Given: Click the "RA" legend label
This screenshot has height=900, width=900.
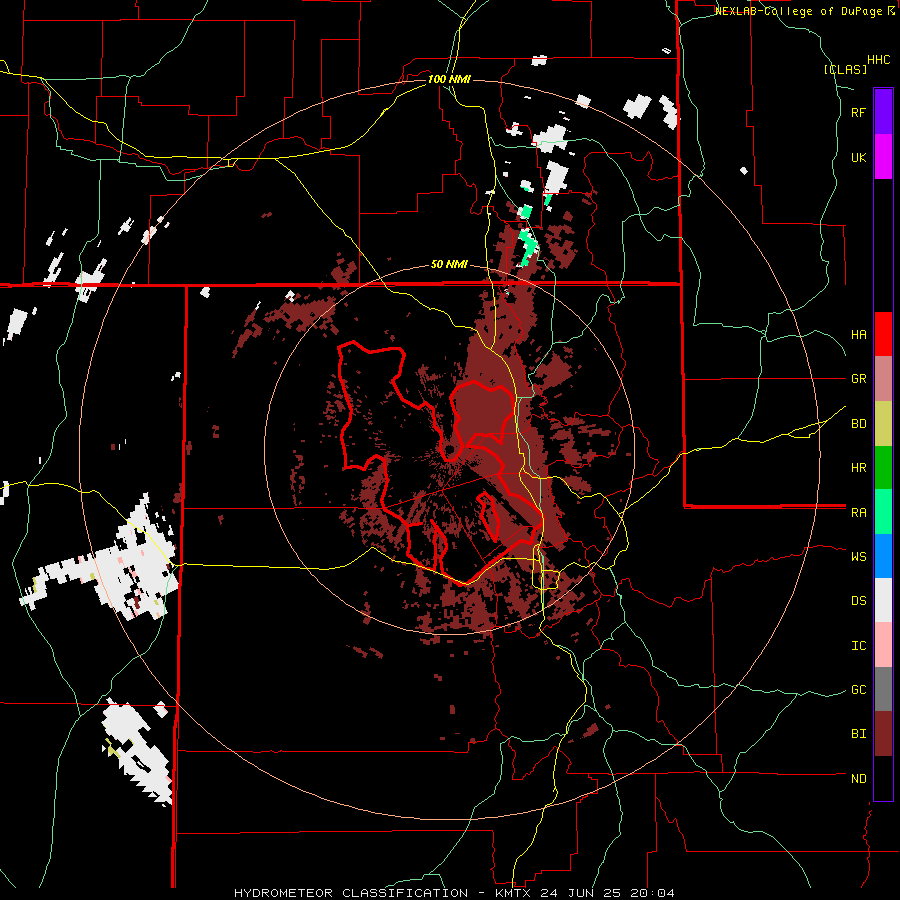Looking at the screenshot, I should [858, 513].
